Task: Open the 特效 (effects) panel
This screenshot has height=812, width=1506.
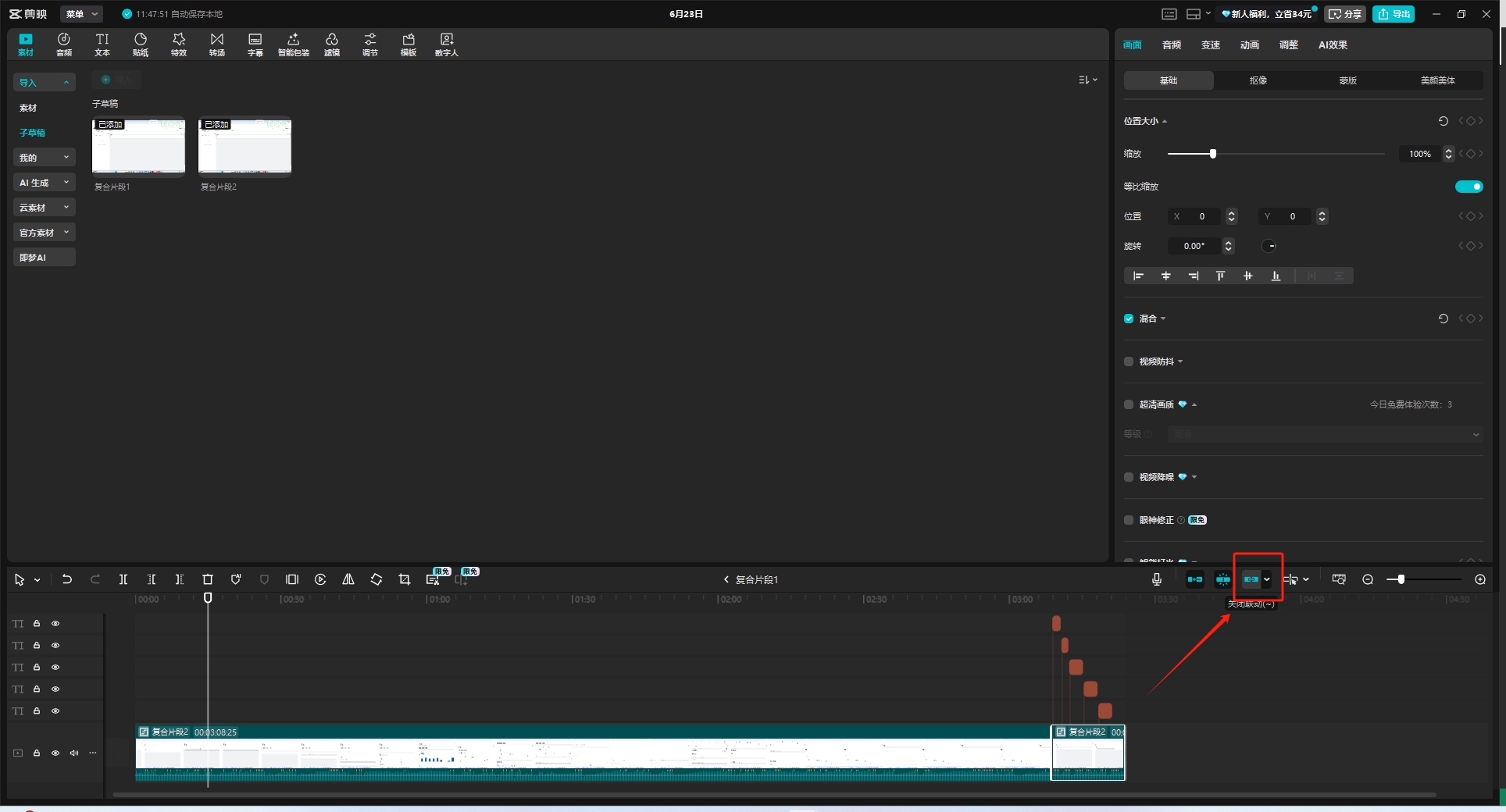Action: (179, 44)
